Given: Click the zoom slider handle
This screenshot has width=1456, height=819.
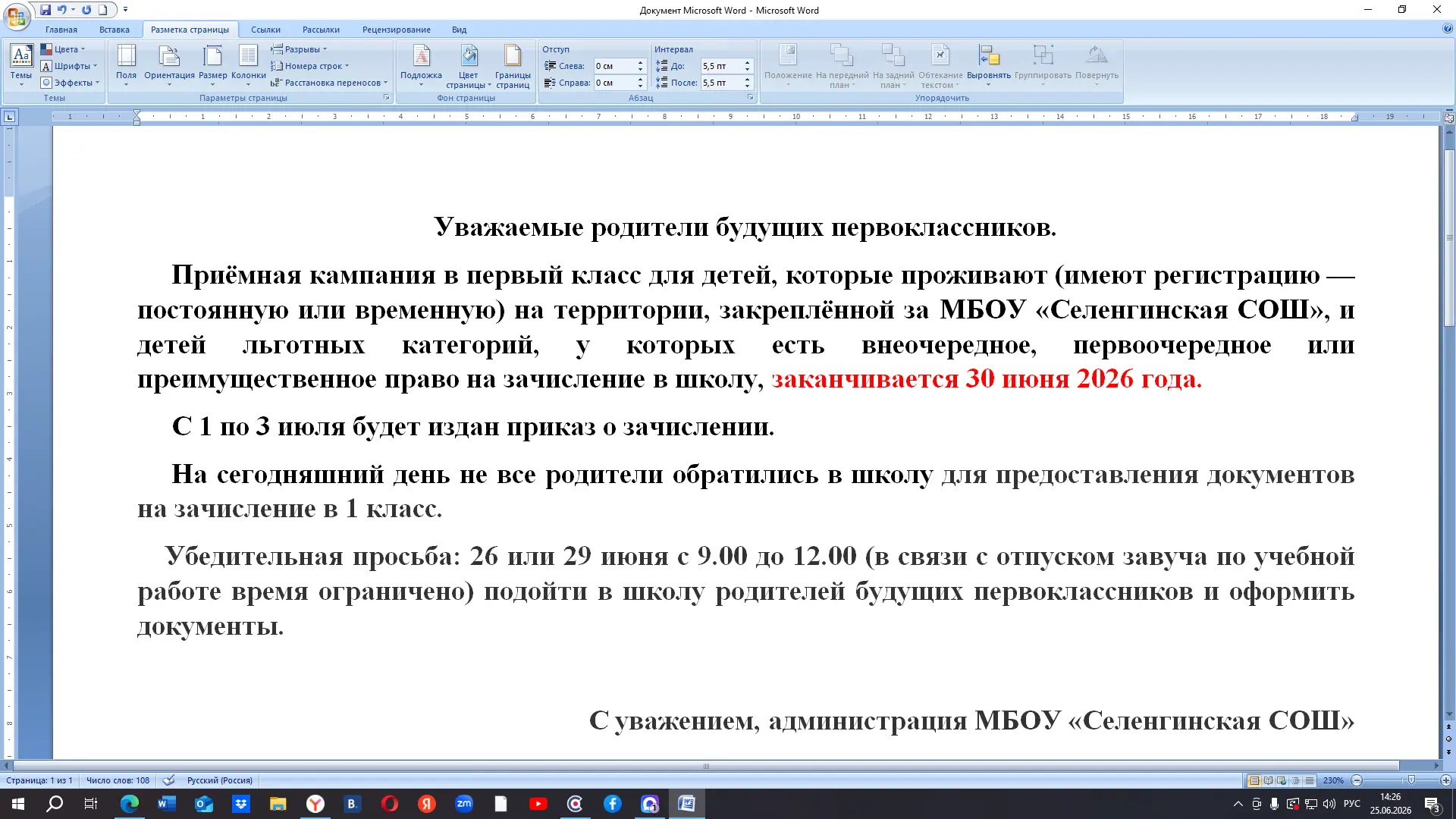Looking at the screenshot, I should [1411, 780].
